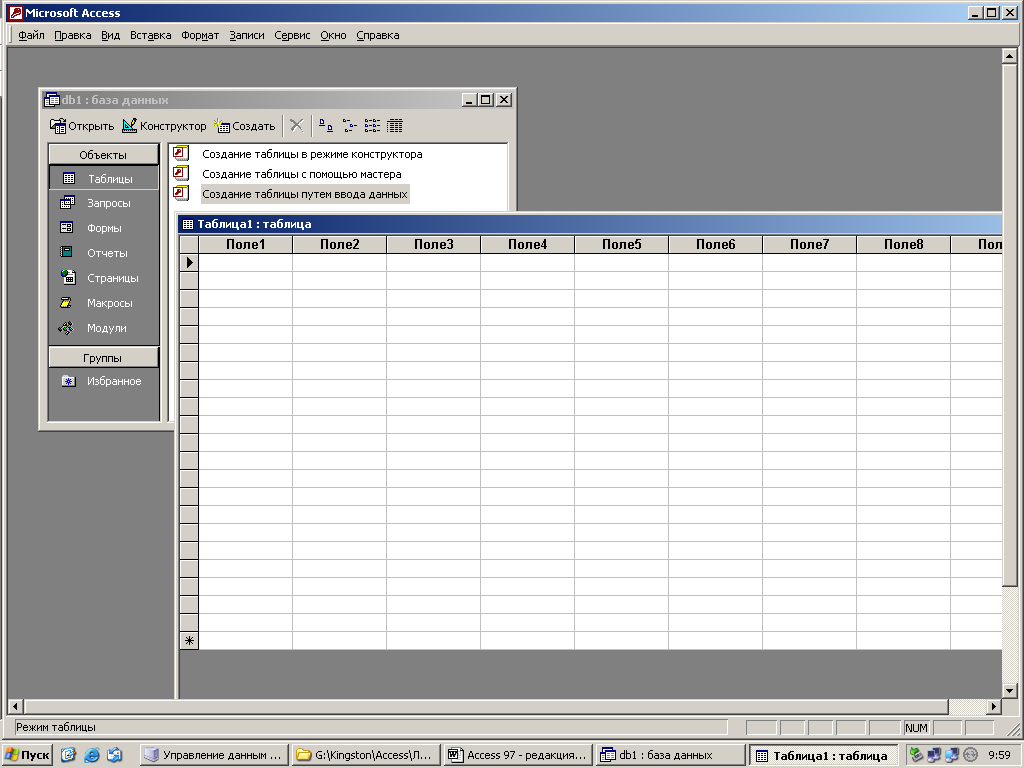Viewport: 1024px width, 768px height.
Task: Click the Создать button in db1 window
Action: point(246,126)
